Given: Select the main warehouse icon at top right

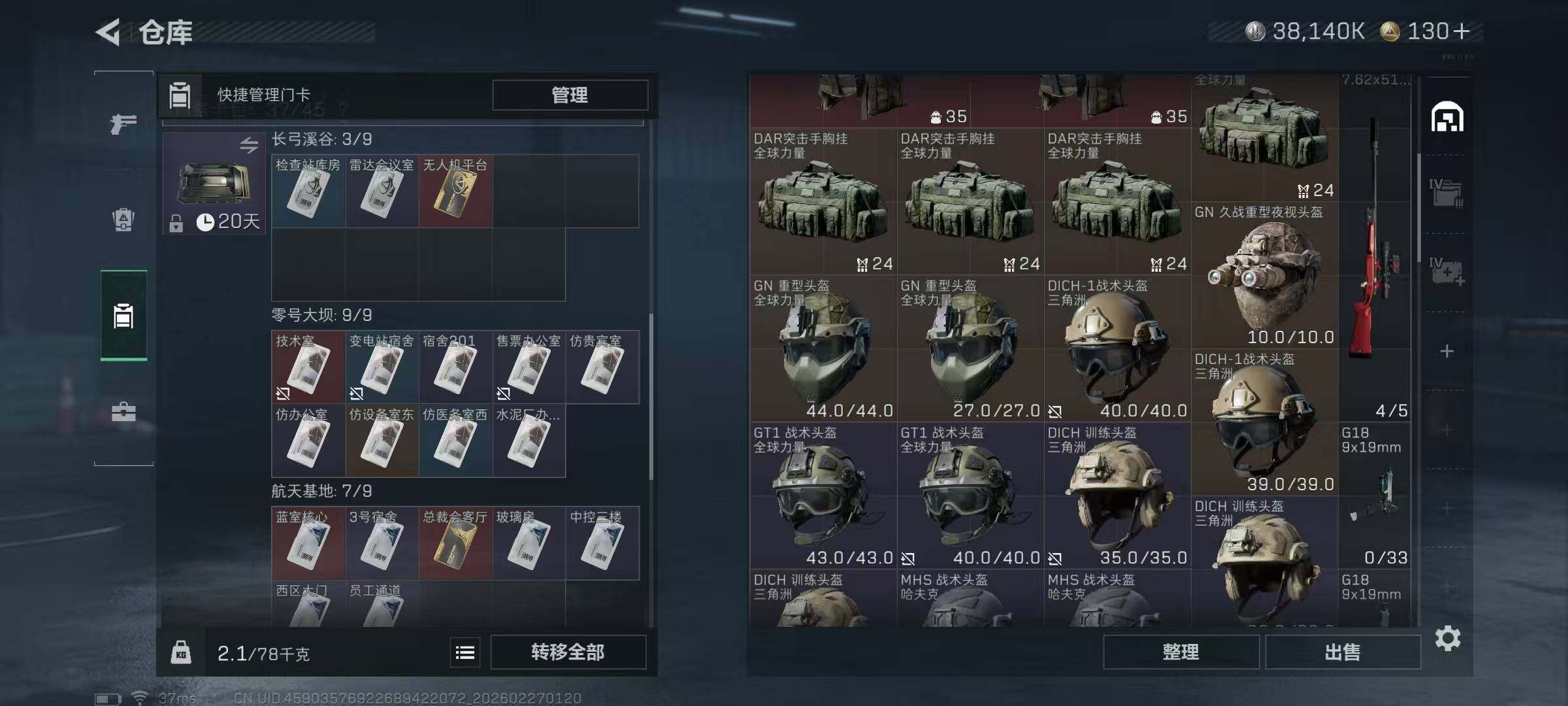Looking at the screenshot, I should click(x=1447, y=116).
